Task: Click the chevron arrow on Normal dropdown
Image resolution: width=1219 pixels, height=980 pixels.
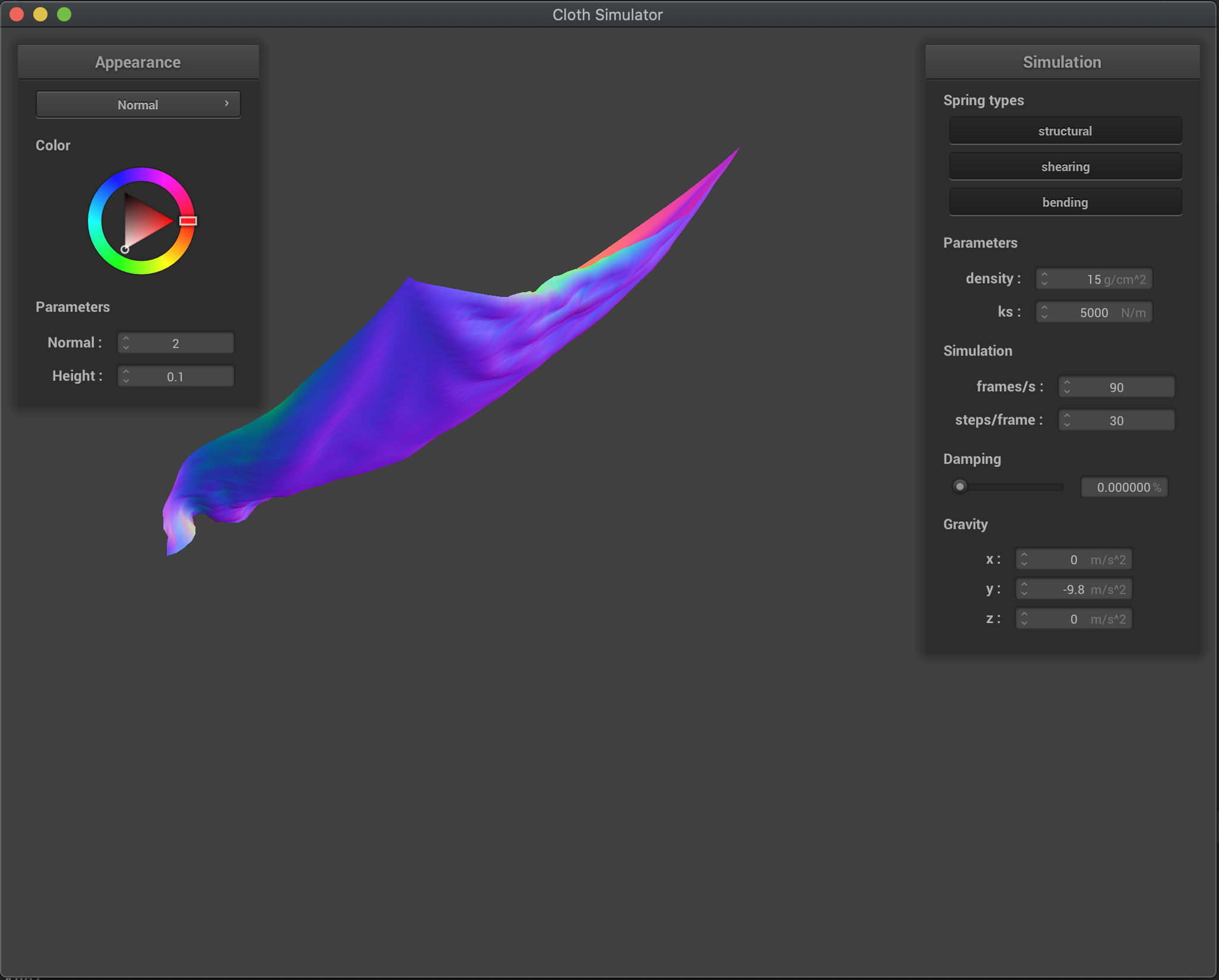Action: 226,103
